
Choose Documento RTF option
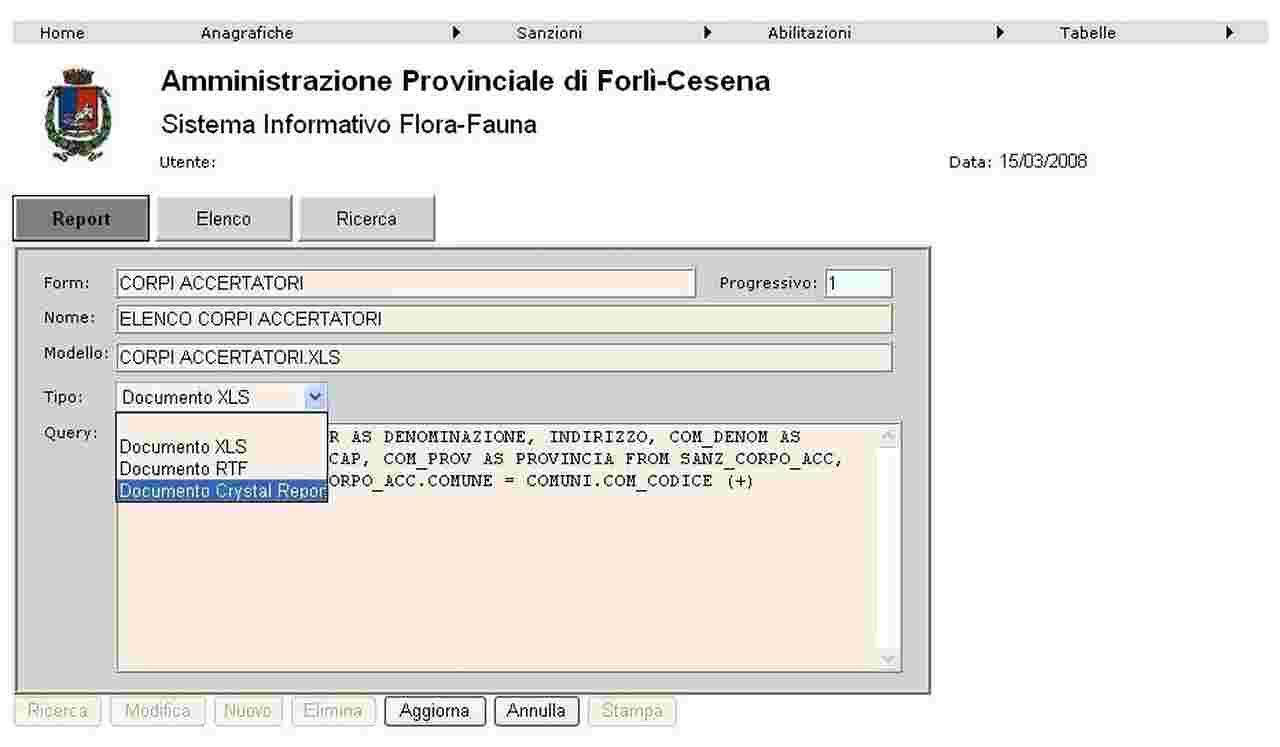click(183, 469)
